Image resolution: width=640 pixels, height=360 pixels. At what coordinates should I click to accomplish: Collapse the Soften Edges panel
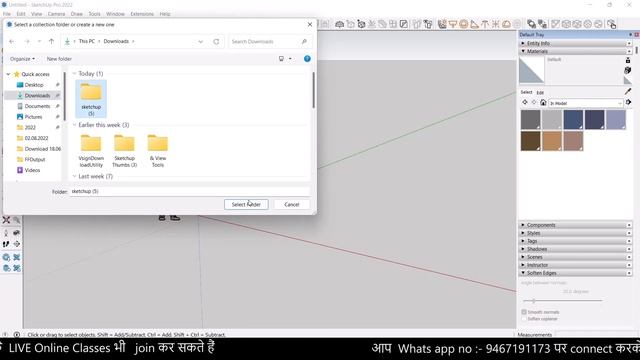pos(576,273)
